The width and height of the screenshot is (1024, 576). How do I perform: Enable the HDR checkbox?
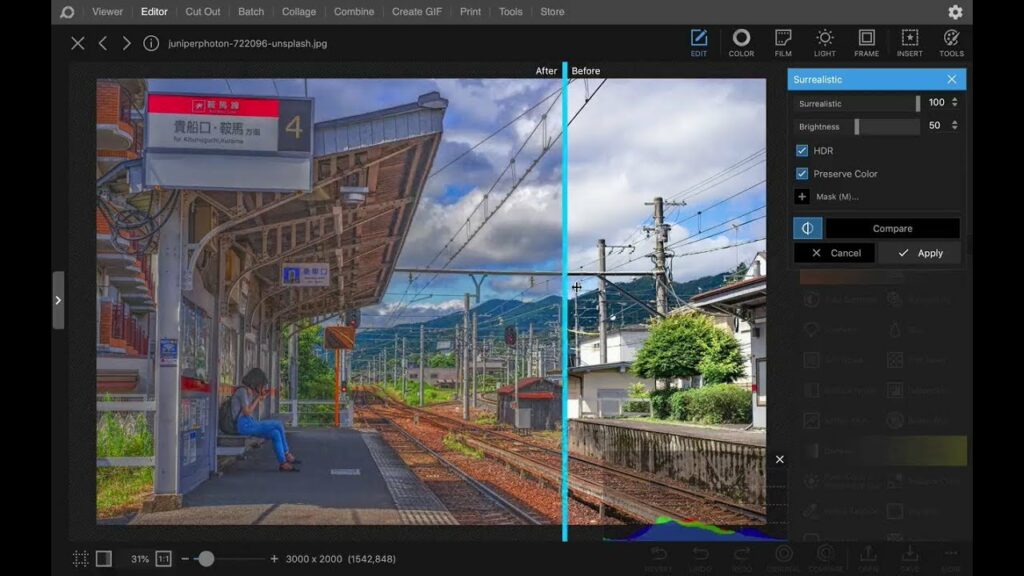point(802,150)
